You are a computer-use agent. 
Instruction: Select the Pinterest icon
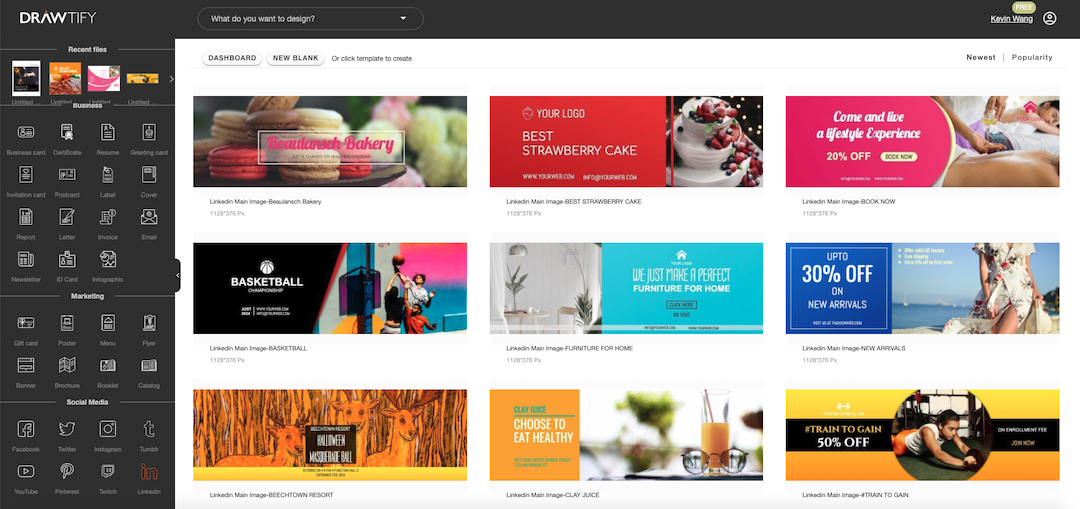tap(67, 471)
